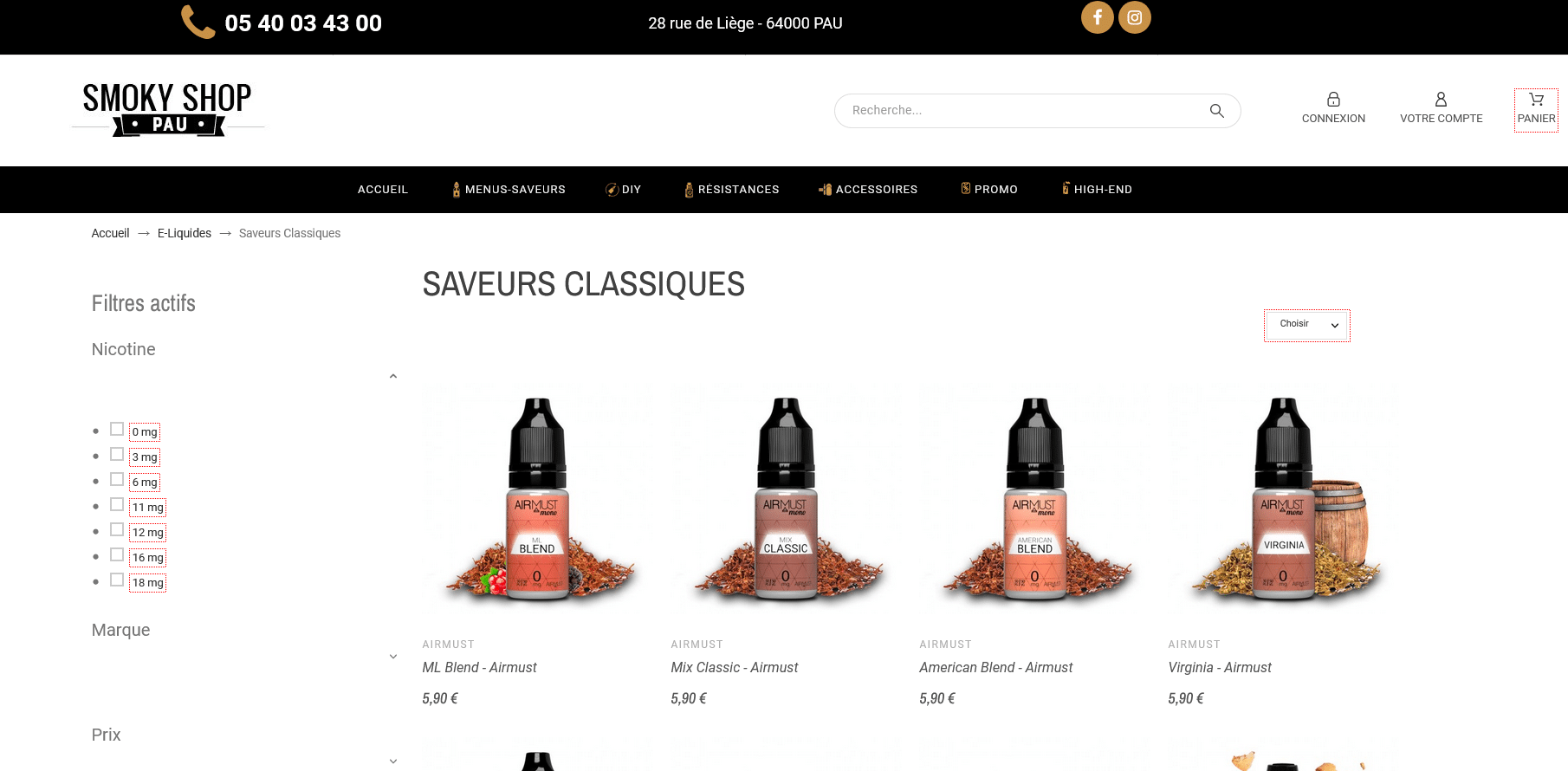Click the Smoky Shop Pau logo

click(167, 109)
